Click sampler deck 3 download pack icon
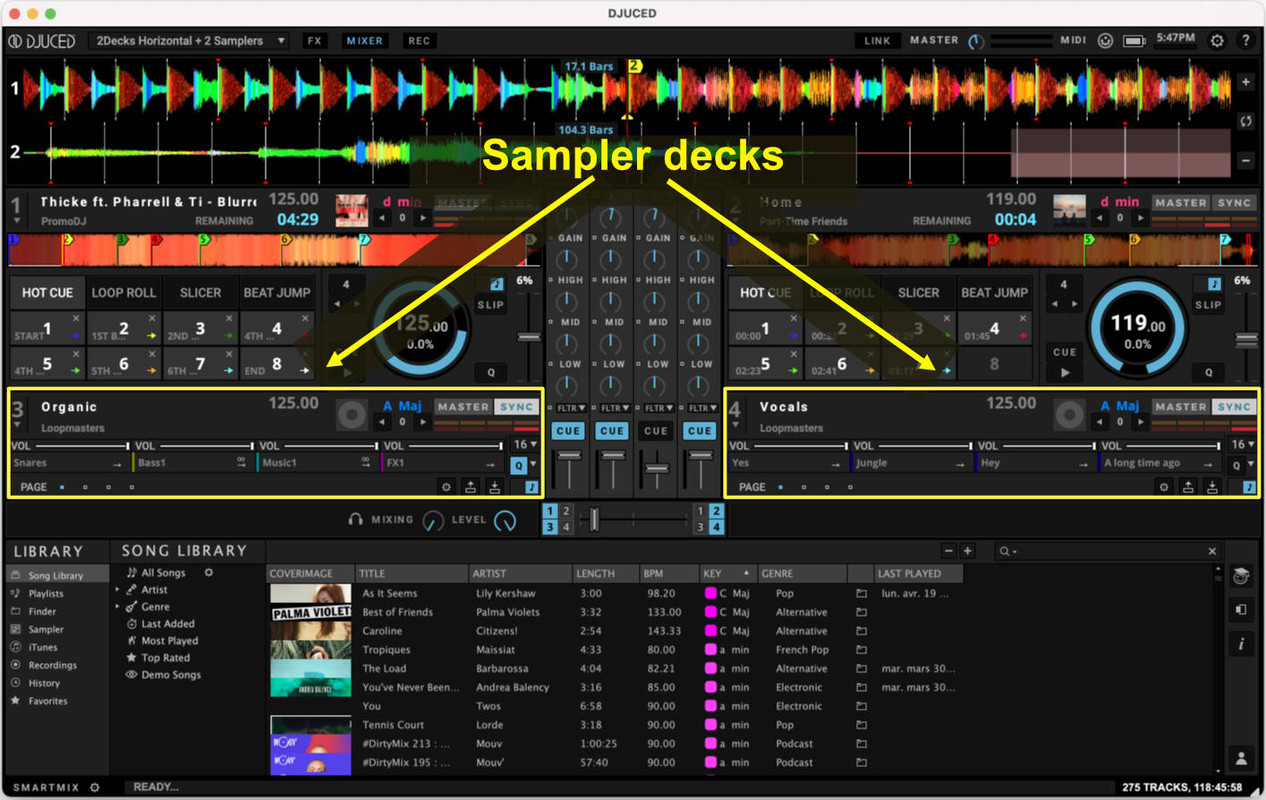The image size is (1266, 800). coord(494,487)
